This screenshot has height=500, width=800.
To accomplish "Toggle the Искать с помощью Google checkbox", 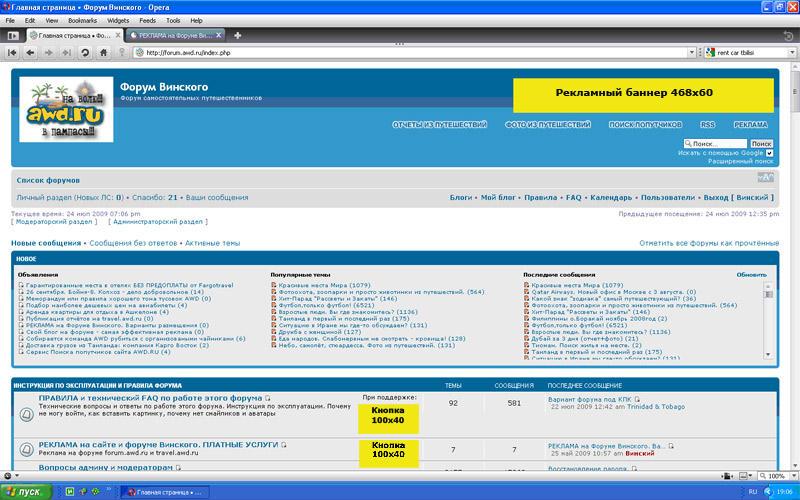I will [x=769, y=153].
